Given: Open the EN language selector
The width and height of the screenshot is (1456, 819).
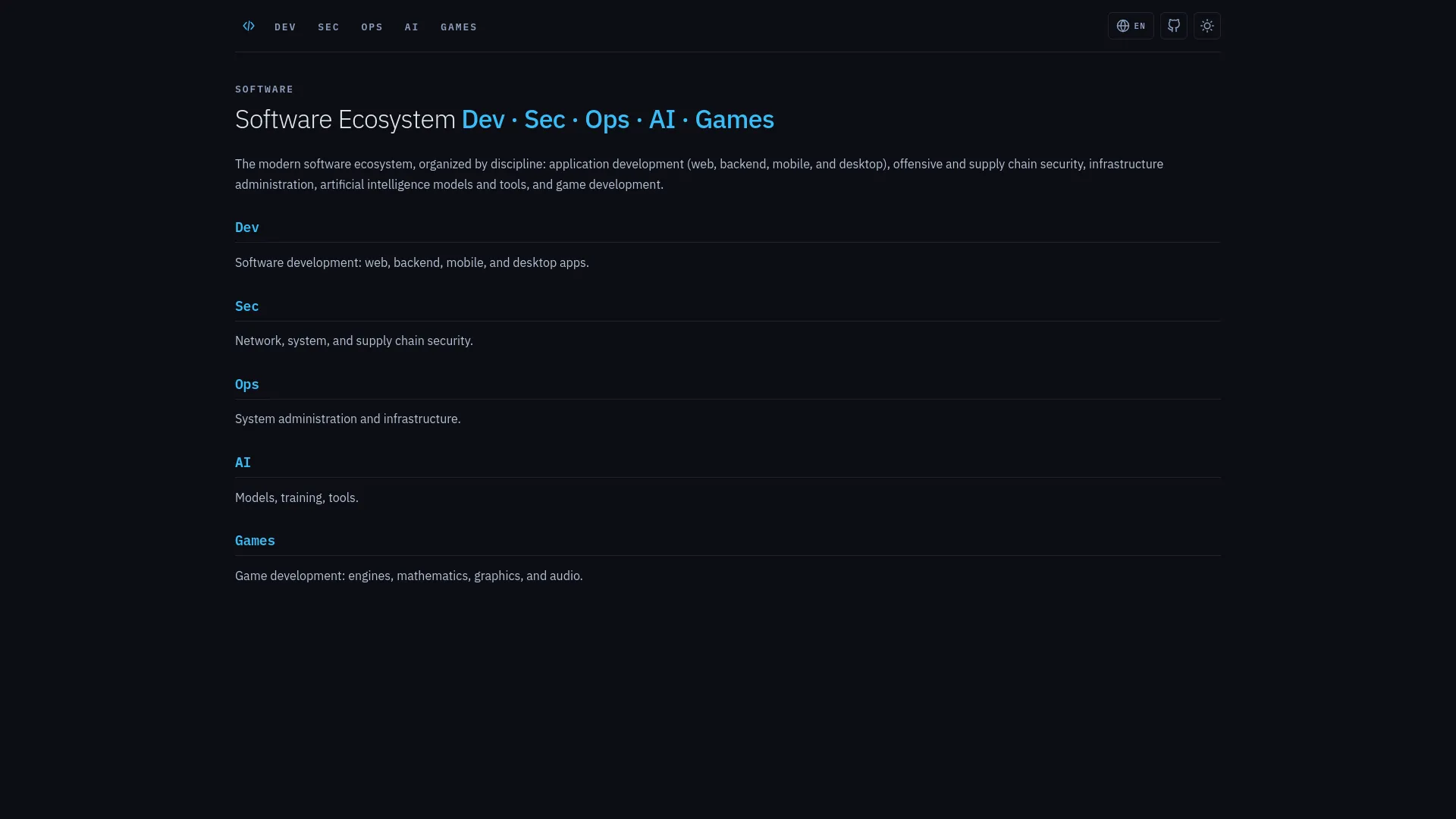Looking at the screenshot, I should (x=1131, y=26).
